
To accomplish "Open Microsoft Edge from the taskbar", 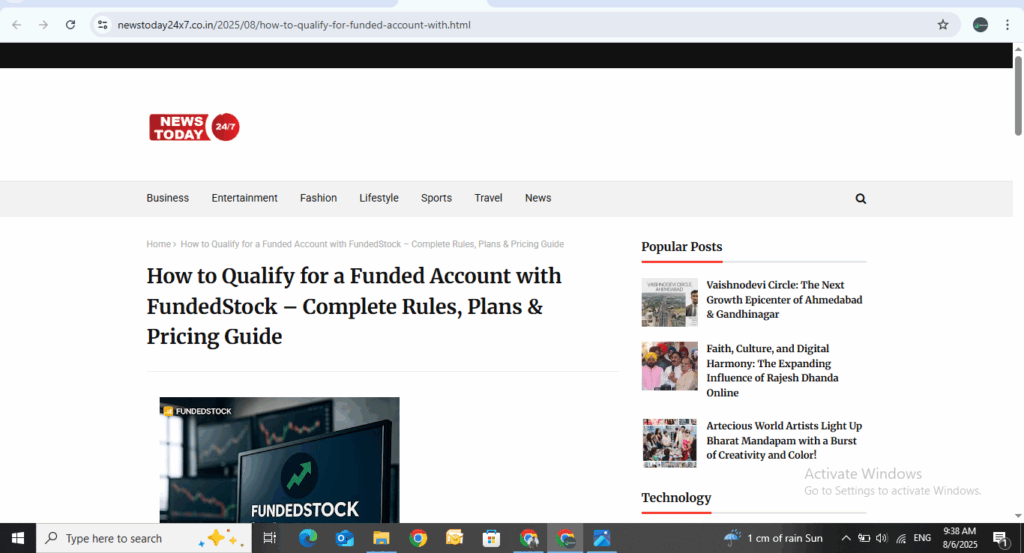I will (307, 538).
